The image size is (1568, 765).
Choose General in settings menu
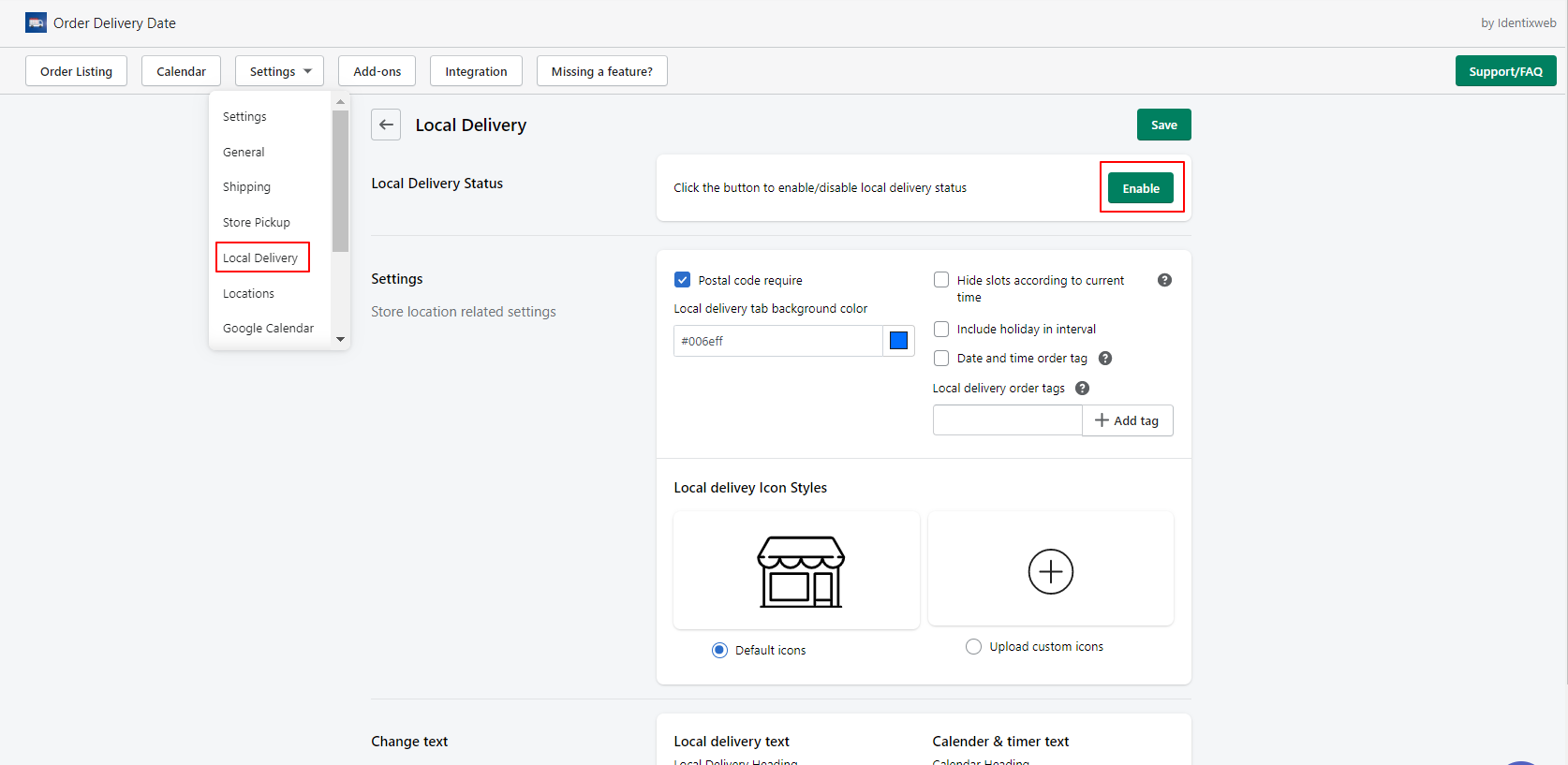(x=244, y=152)
